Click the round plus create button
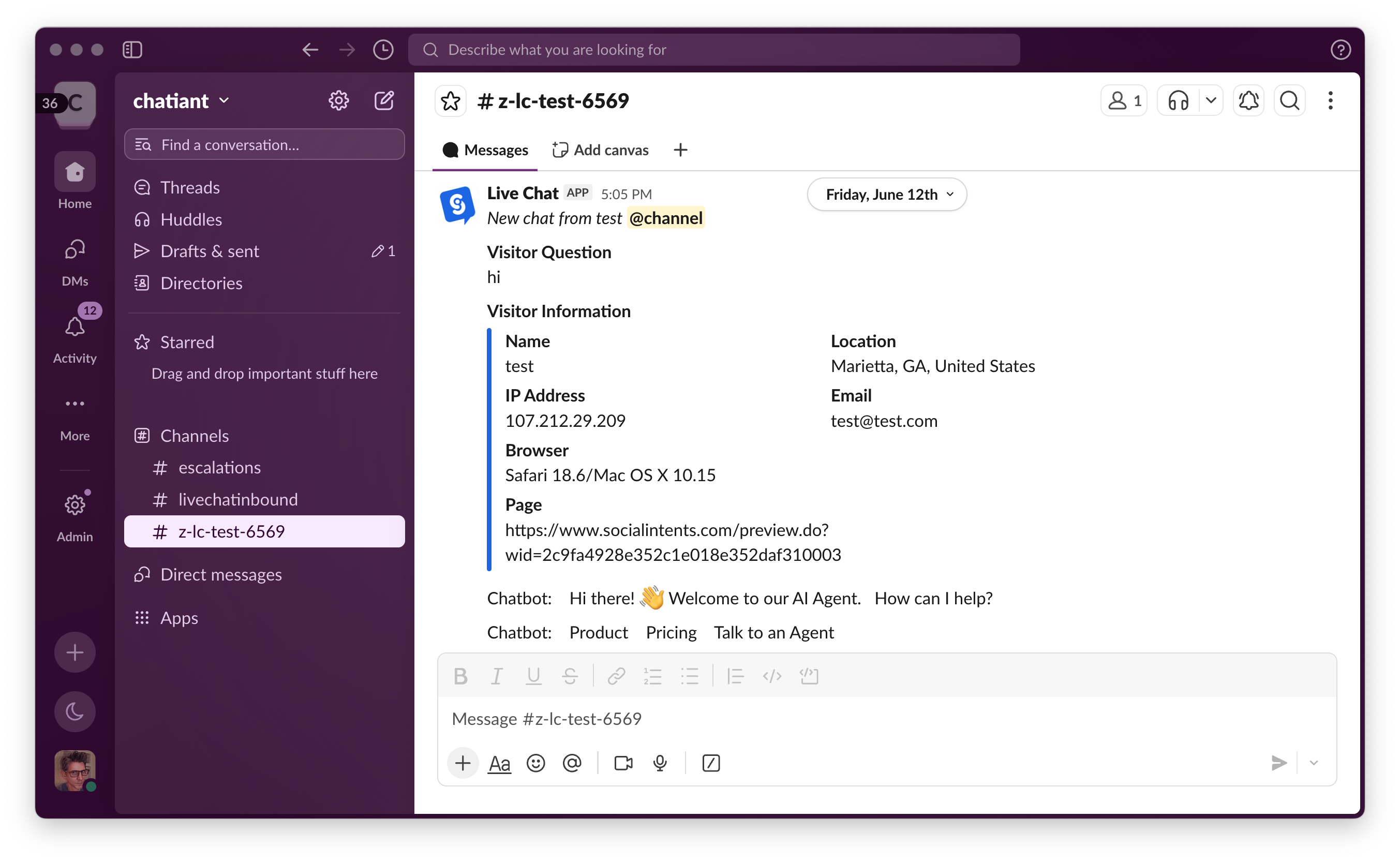Image resolution: width=1400 pixels, height=862 pixels. 75,652
